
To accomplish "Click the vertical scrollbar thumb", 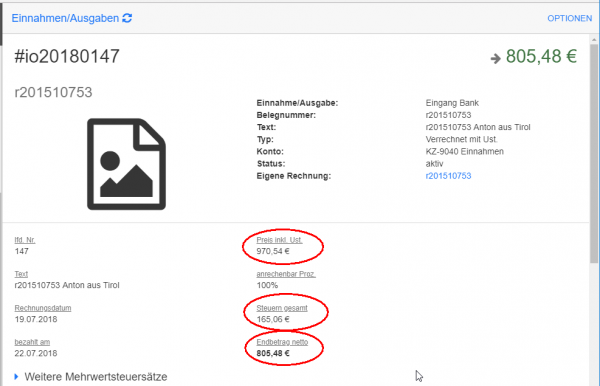I will (593, 153).
